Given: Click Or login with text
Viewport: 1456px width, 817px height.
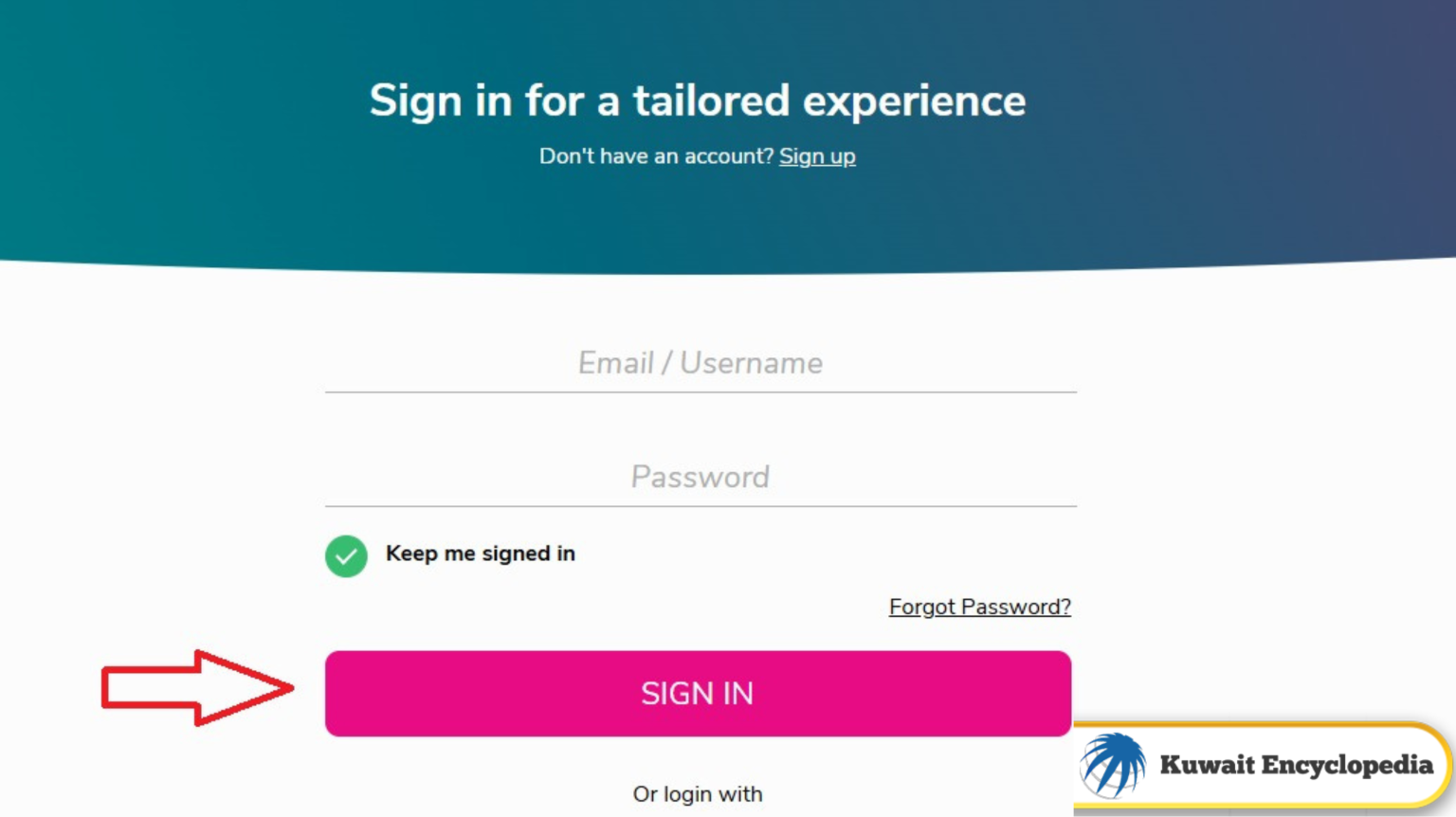Looking at the screenshot, I should tap(698, 794).
